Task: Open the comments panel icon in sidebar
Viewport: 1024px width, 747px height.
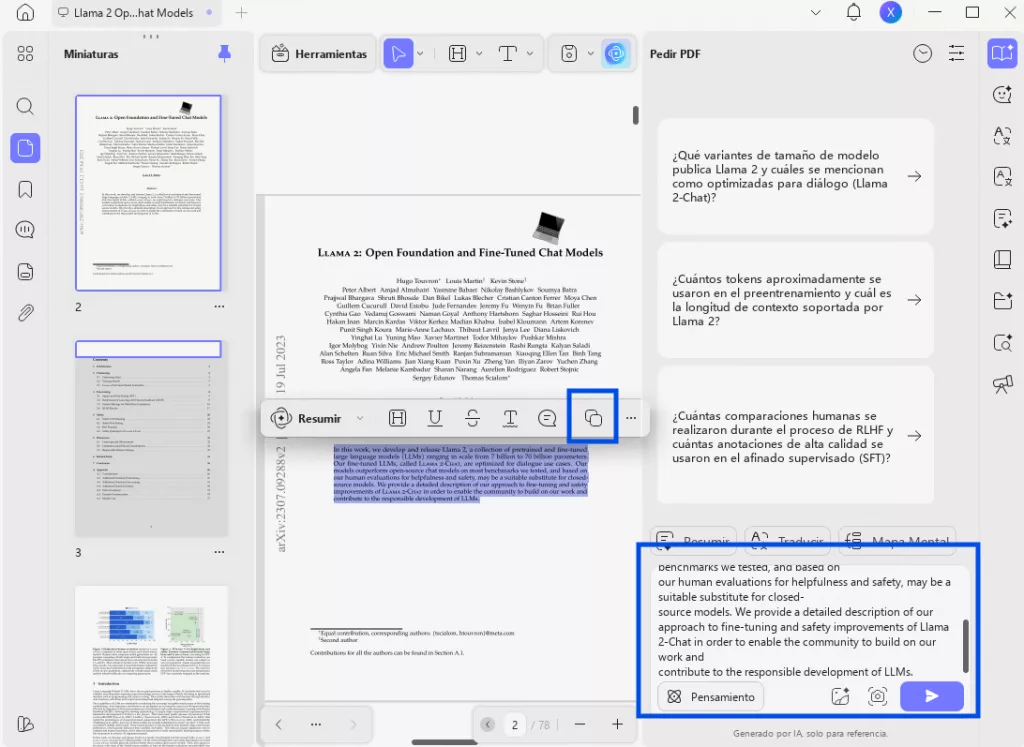Action: [25, 230]
